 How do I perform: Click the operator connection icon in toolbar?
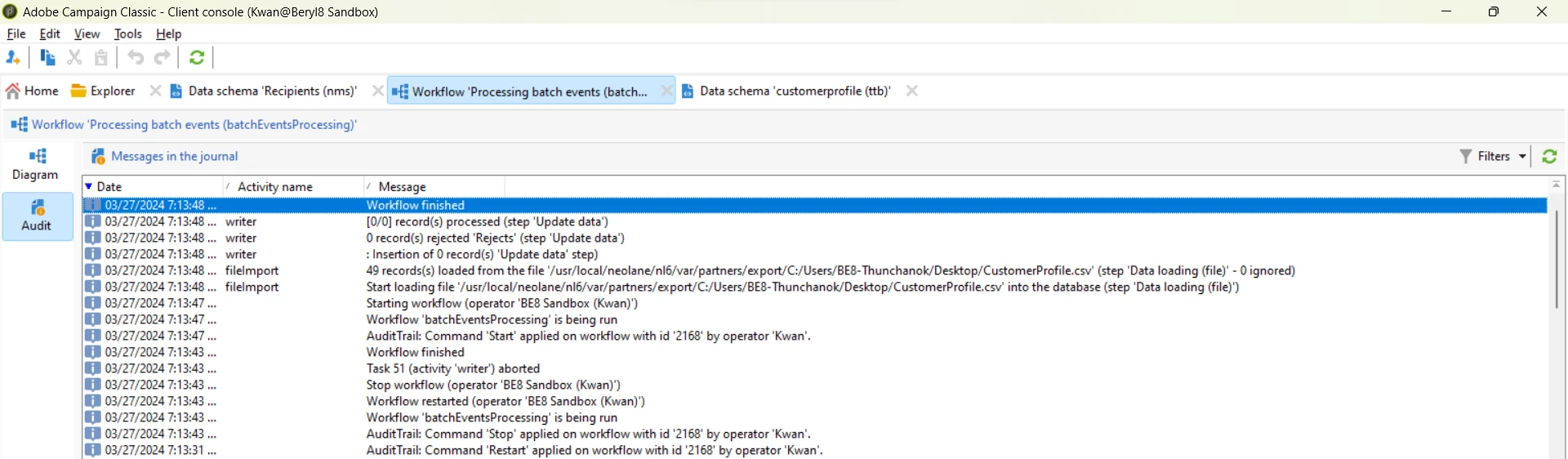pyautogui.click(x=13, y=58)
